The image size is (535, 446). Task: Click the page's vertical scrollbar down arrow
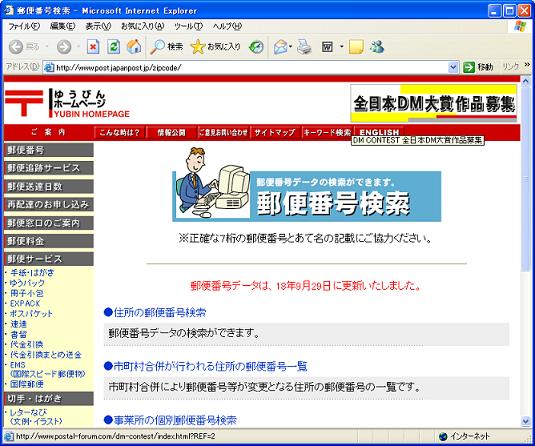tap(525, 421)
